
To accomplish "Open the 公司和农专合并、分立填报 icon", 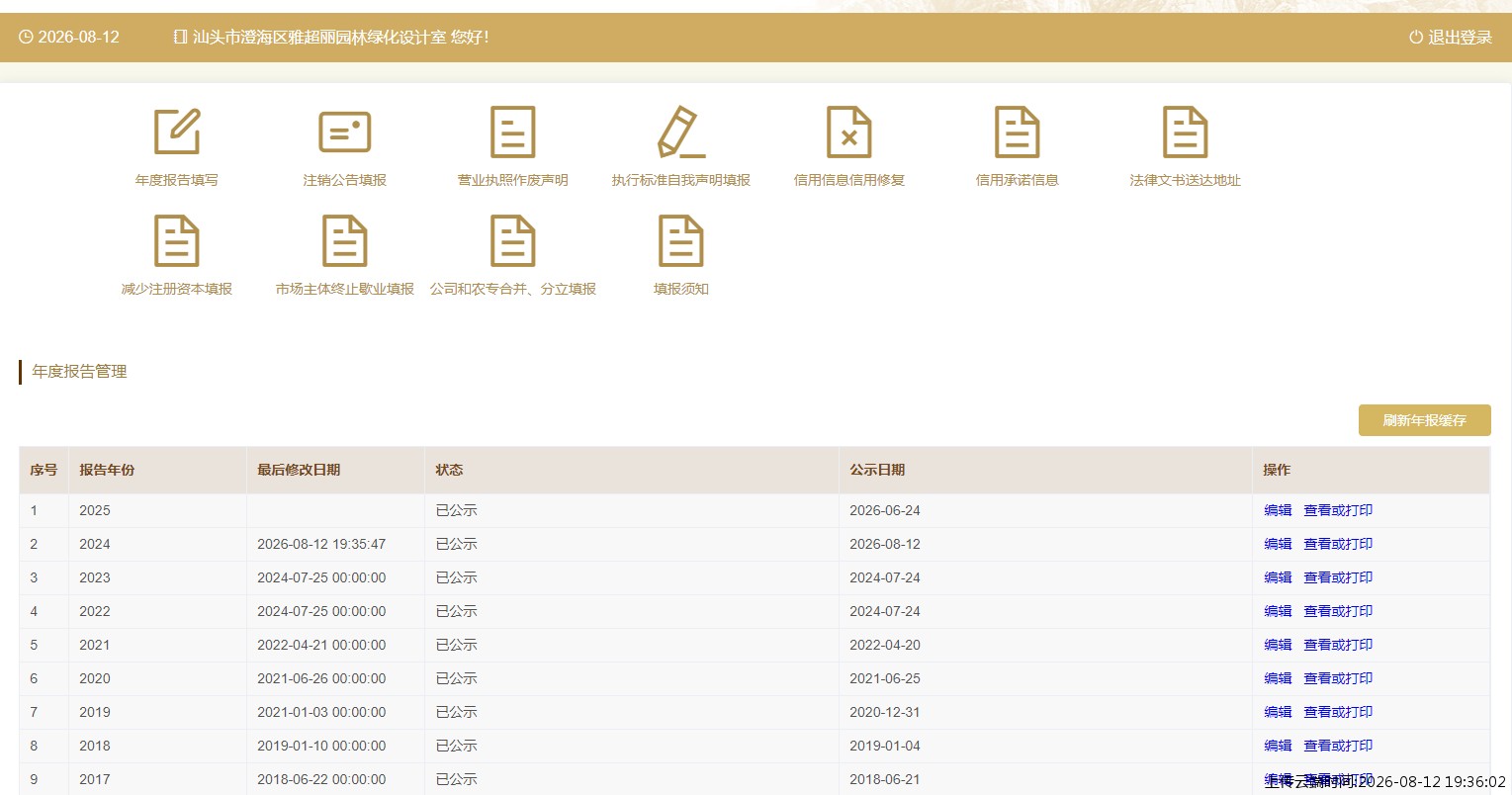I will pyautogui.click(x=513, y=240).
